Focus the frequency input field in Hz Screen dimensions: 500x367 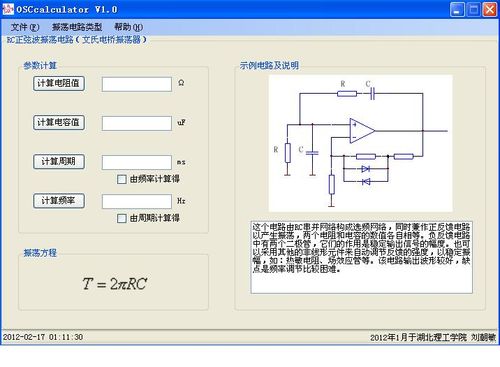click(137, 201)
